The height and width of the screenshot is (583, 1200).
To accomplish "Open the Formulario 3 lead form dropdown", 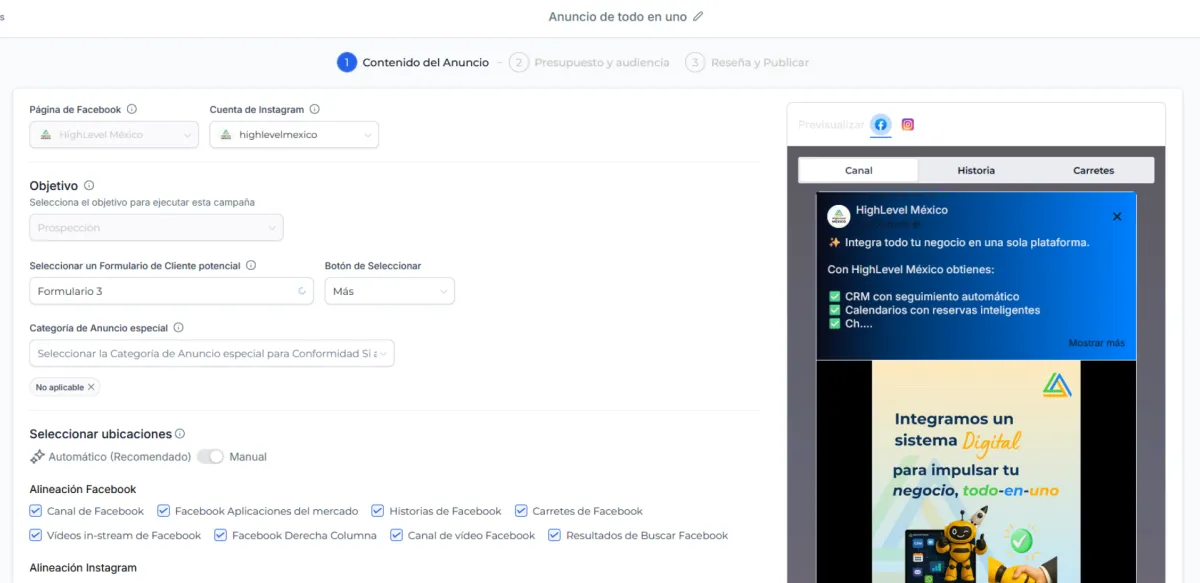I will click(x=172, y=291).
